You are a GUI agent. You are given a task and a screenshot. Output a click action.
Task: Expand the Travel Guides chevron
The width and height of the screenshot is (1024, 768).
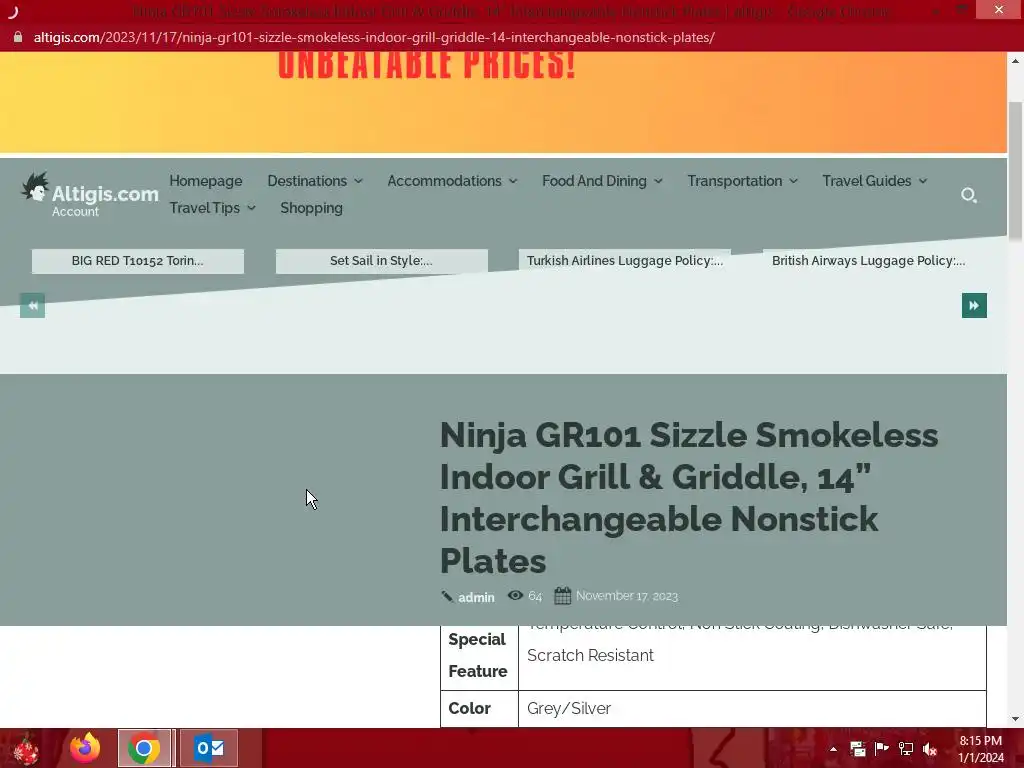tap(923, 181)
